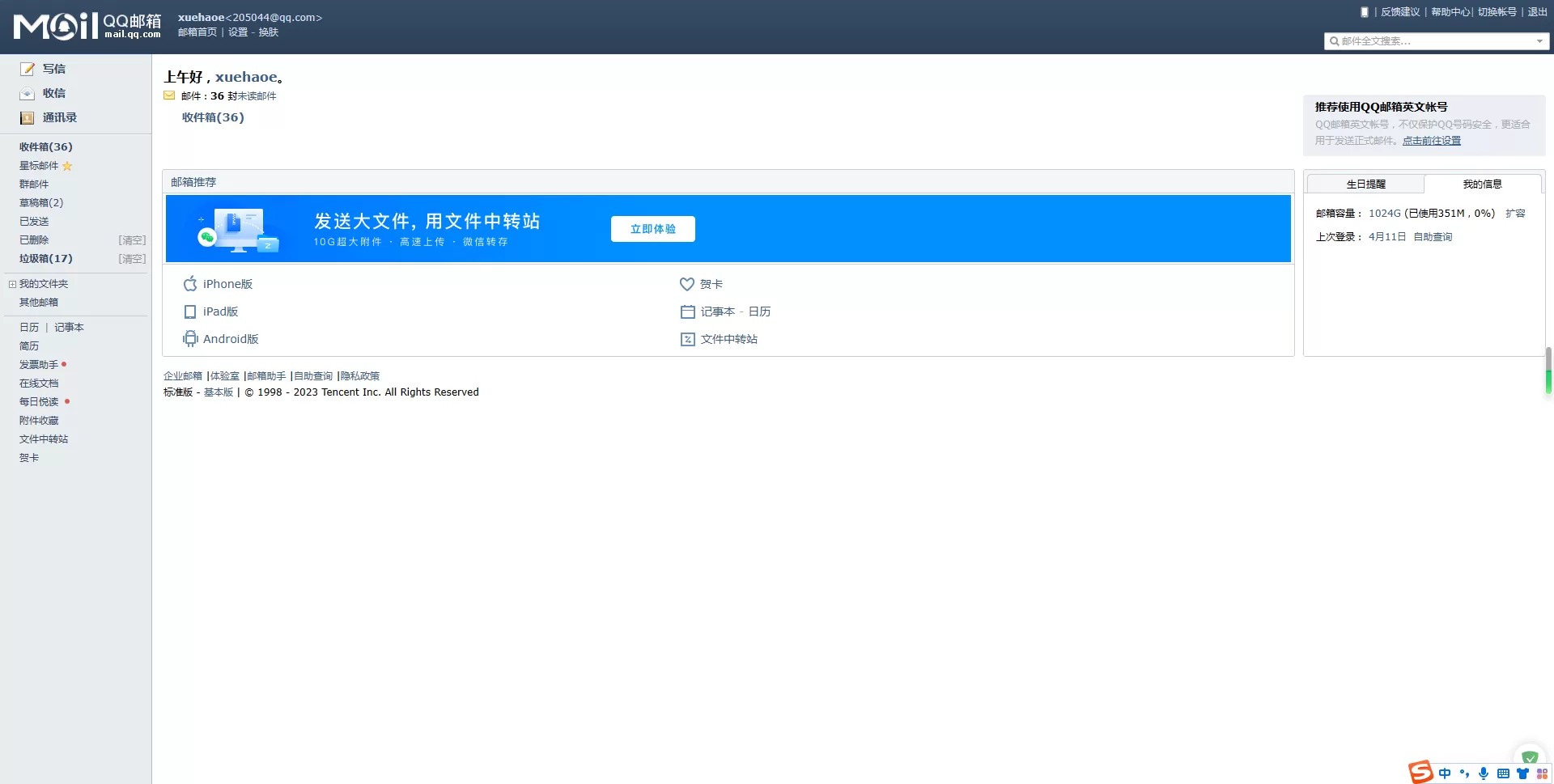Open the 已发送 folder

(x=34, y=222)
